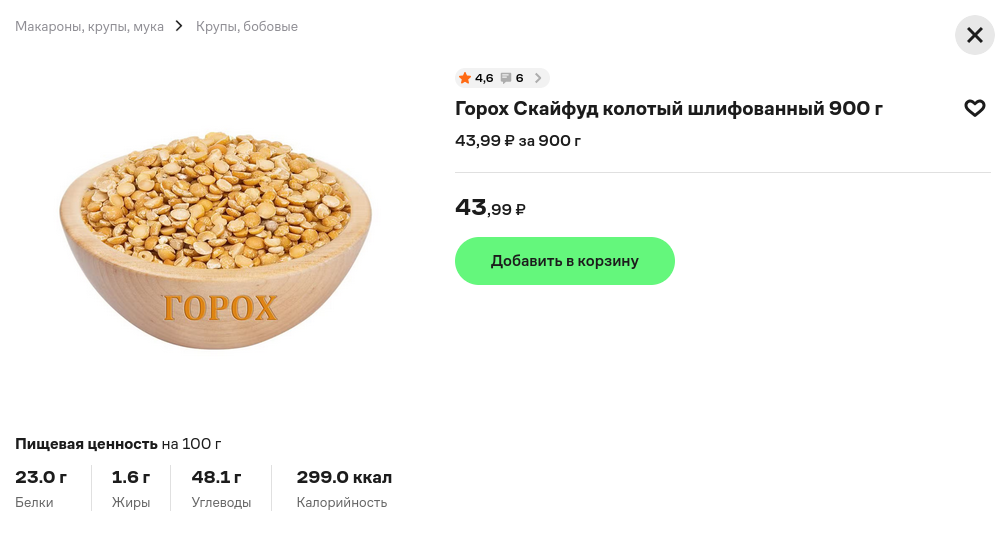Click the 'Добавить в корзину' button
The image size is (999, 534).
pyautogui.click(x=564, y=261)
